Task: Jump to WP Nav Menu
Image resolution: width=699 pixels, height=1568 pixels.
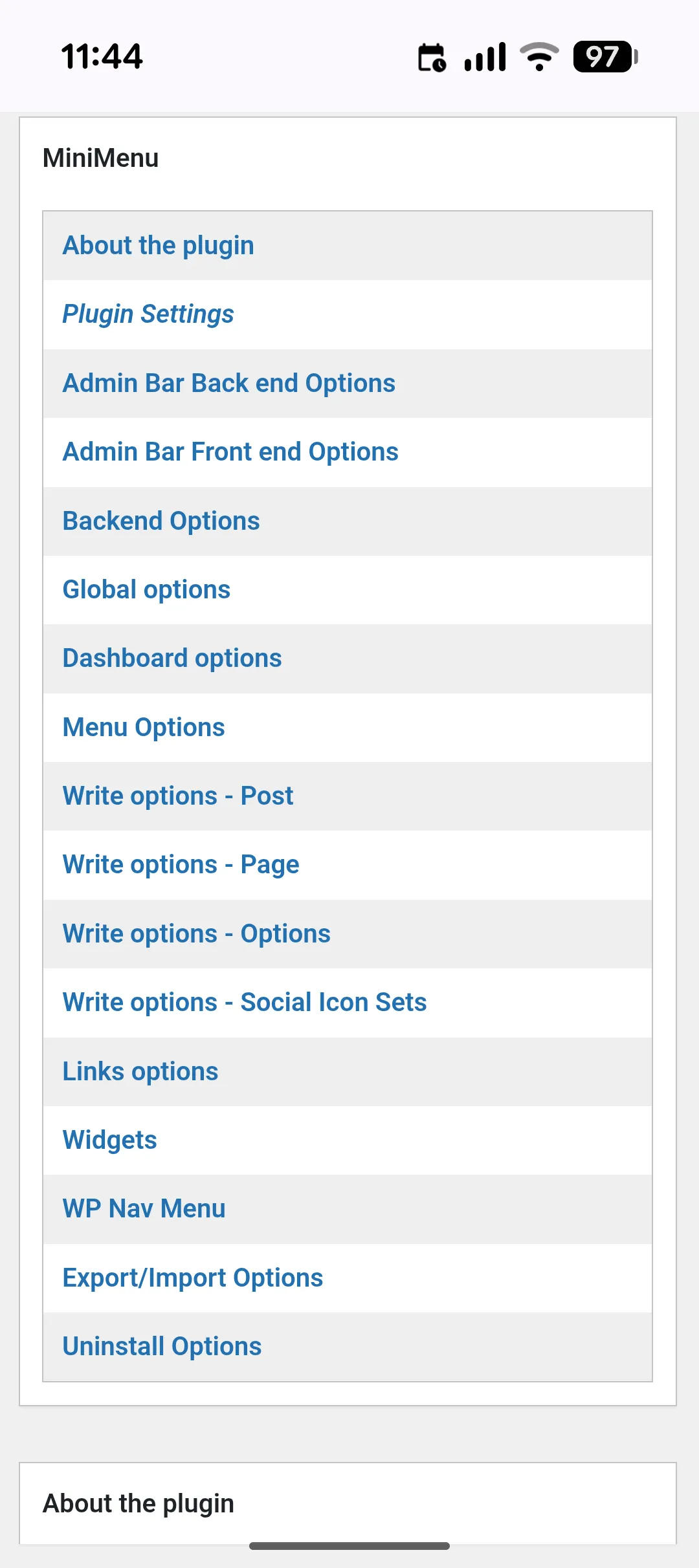Action: click(x=144, y=1209)
